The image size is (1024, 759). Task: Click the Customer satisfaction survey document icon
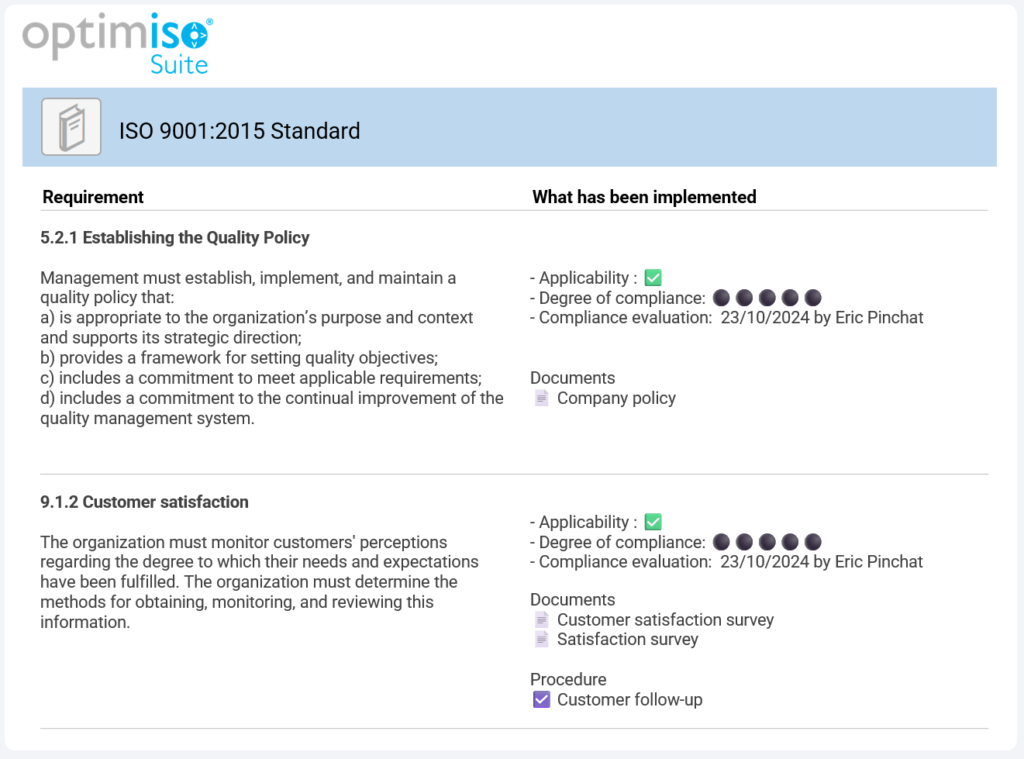click(x=541, y=620)
